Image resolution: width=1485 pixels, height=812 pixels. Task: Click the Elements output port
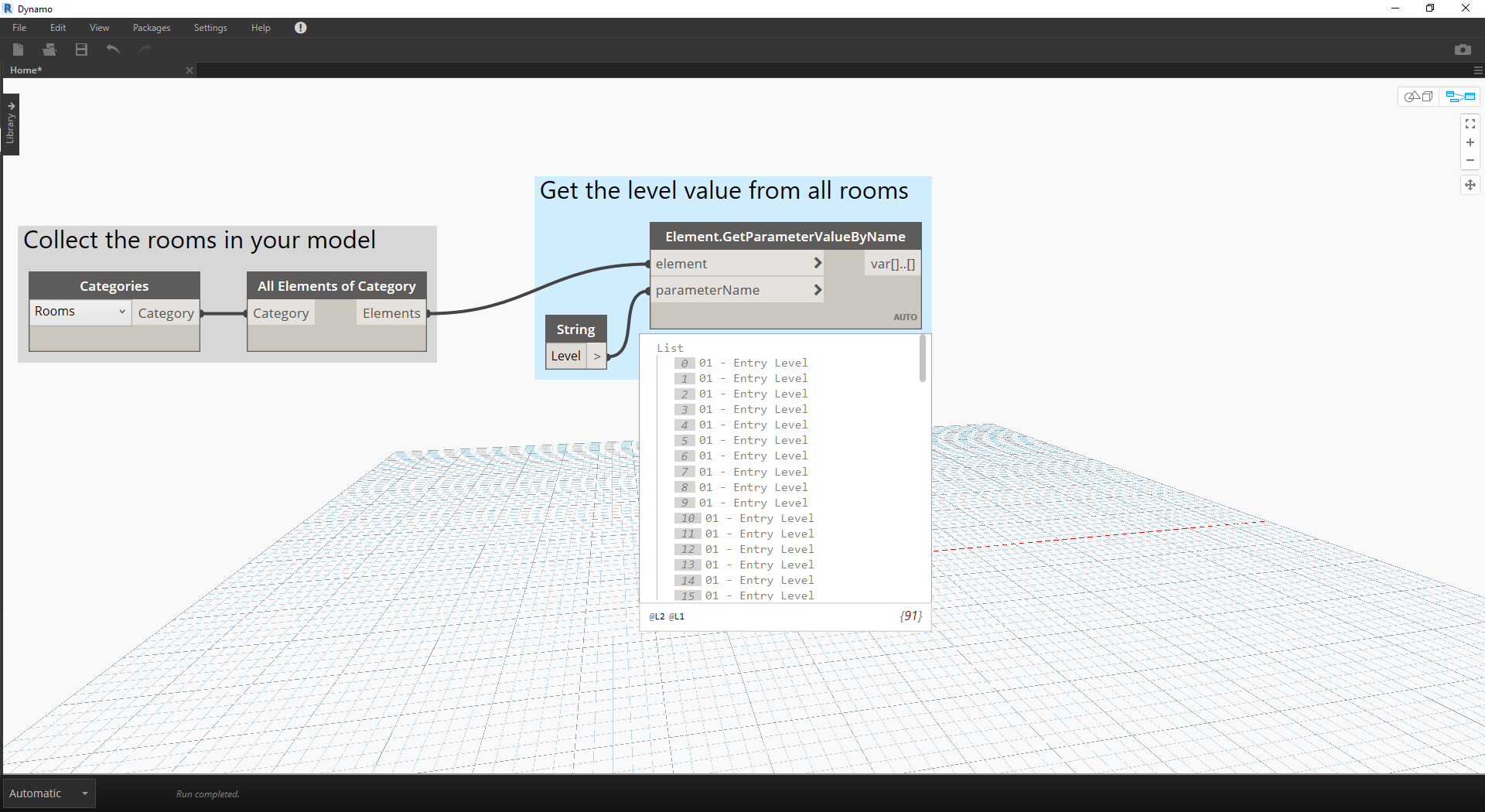point(391,313)
